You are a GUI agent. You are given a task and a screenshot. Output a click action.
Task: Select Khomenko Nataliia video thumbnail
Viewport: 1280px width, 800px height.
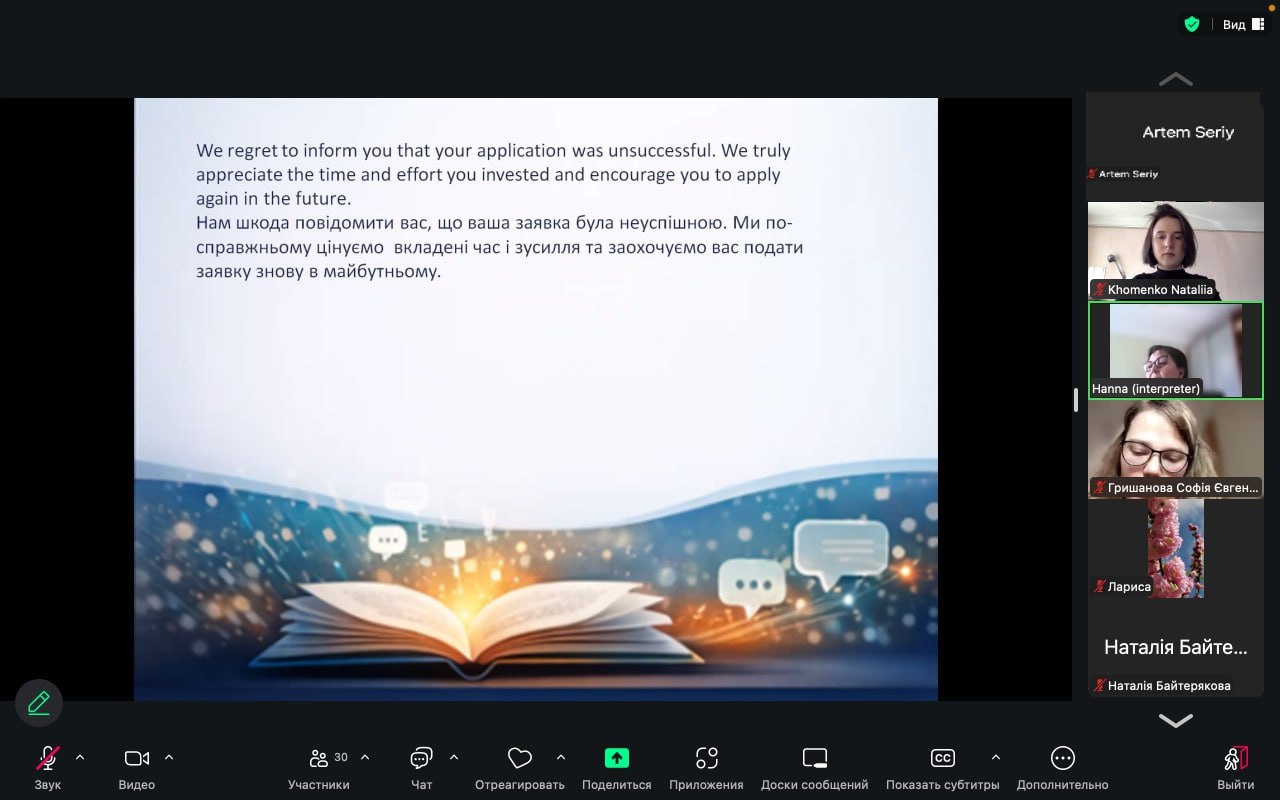1175,250
